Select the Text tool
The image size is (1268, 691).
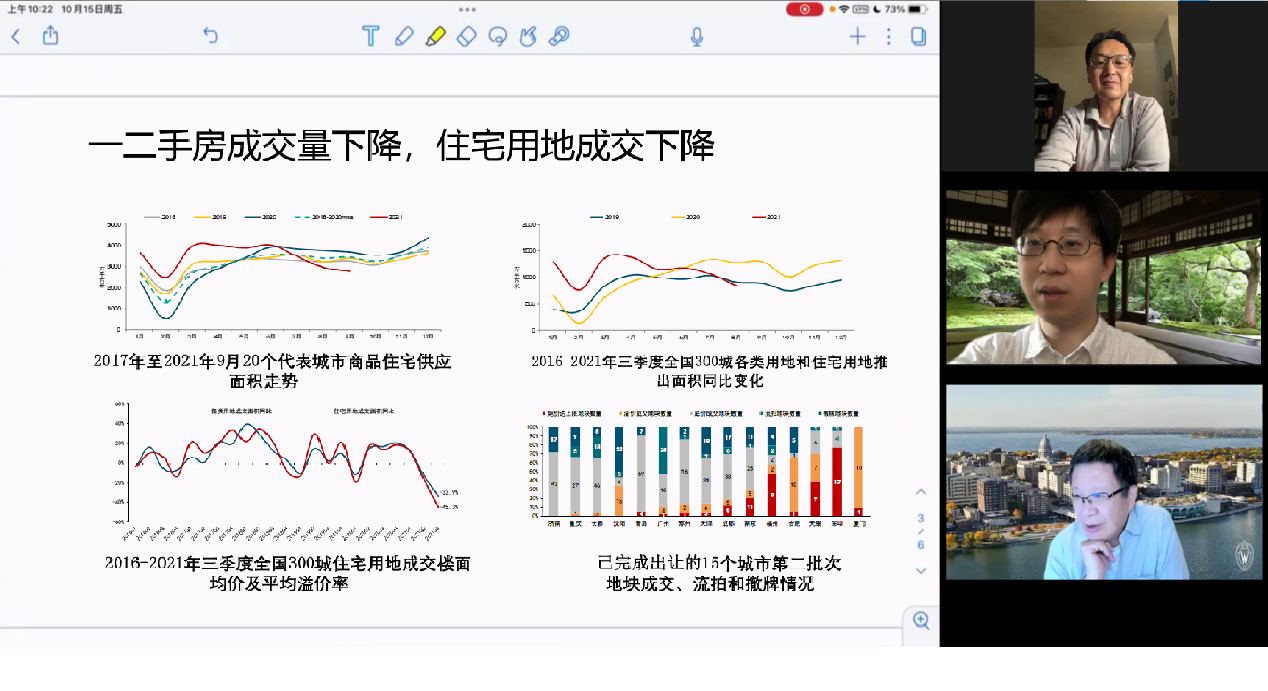(370, 35)
